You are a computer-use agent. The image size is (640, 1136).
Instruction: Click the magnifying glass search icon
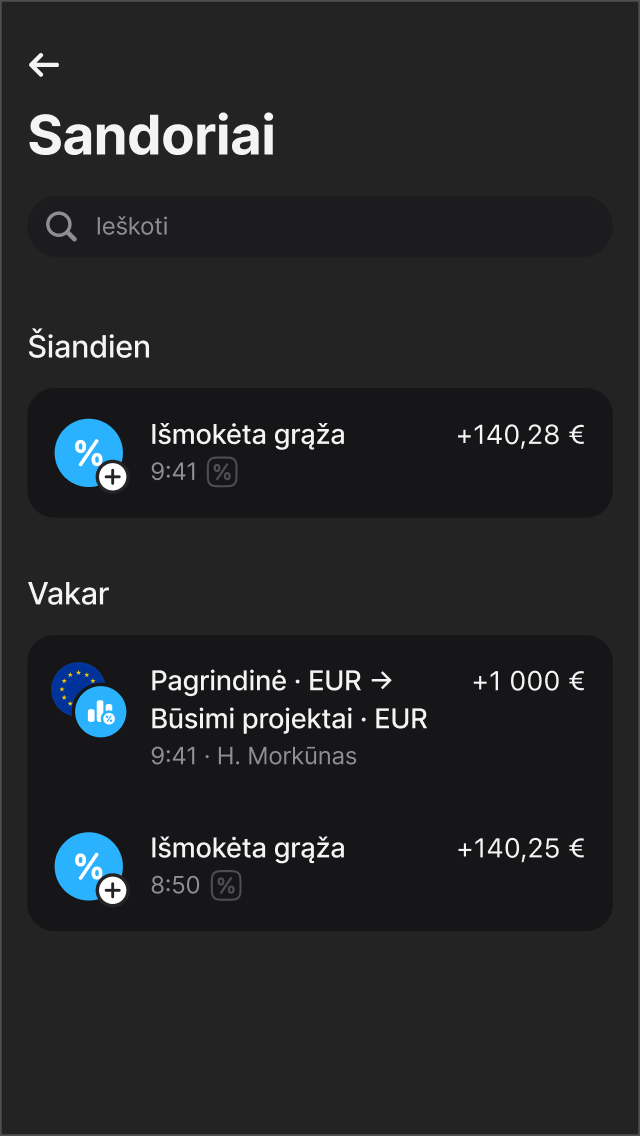click(x=60, y=226)
